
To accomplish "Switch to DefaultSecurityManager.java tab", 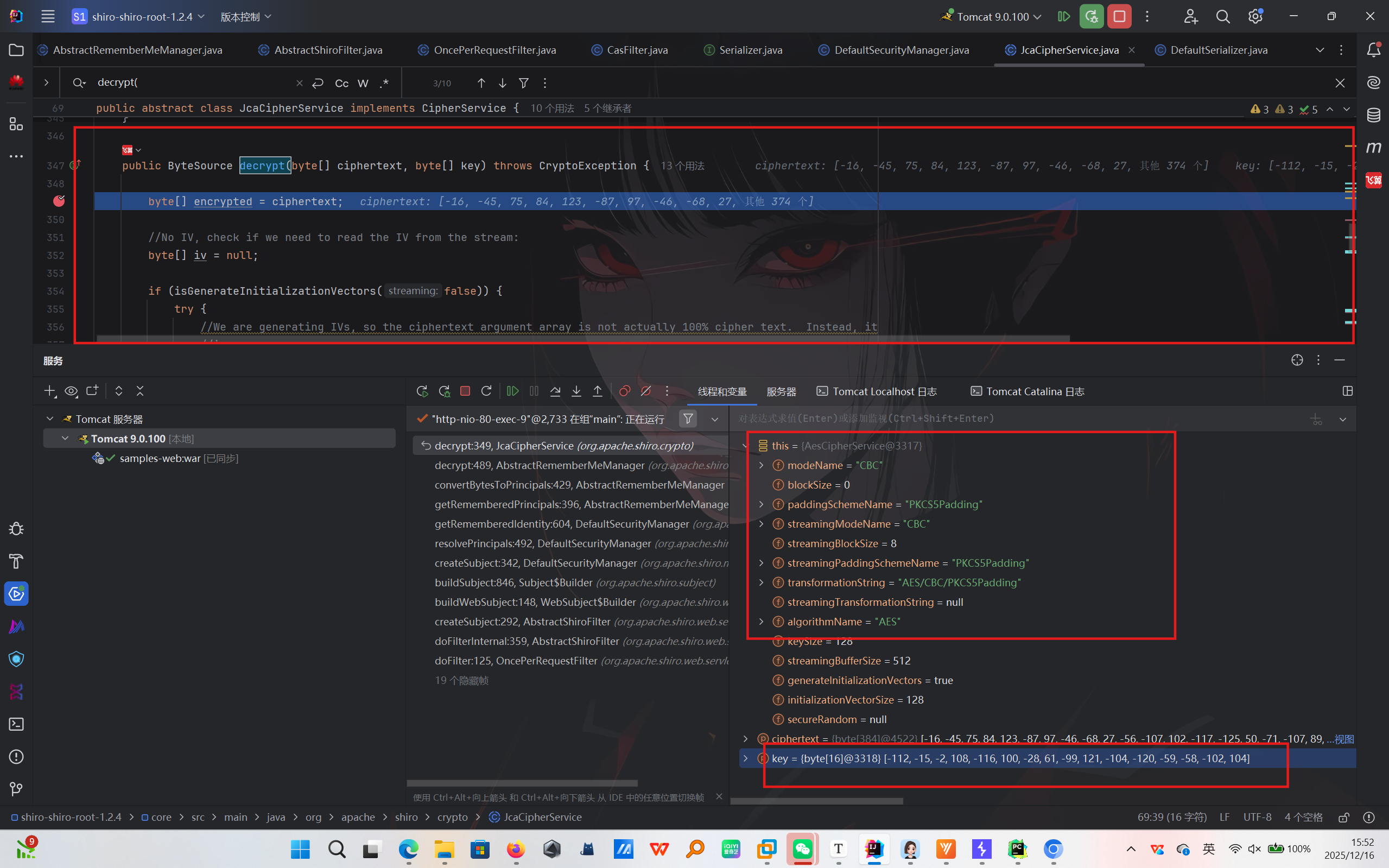I will (901, 50).
